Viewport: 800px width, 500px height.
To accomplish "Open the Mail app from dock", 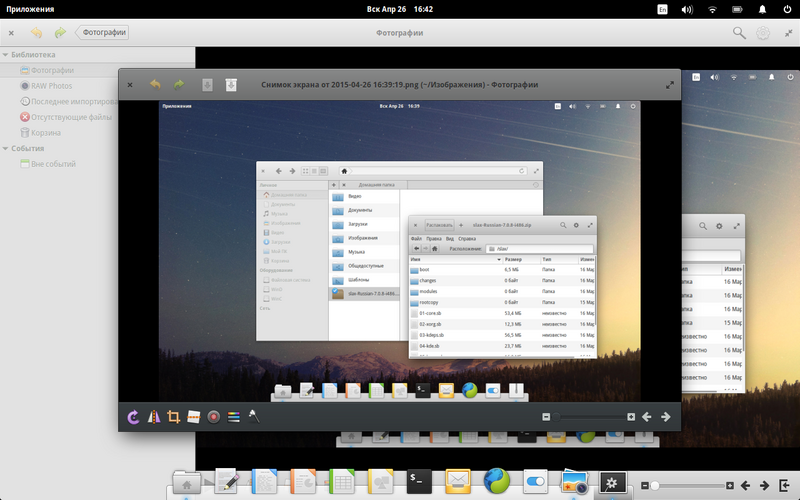I will pyautogui.click(x=458, y=482).
